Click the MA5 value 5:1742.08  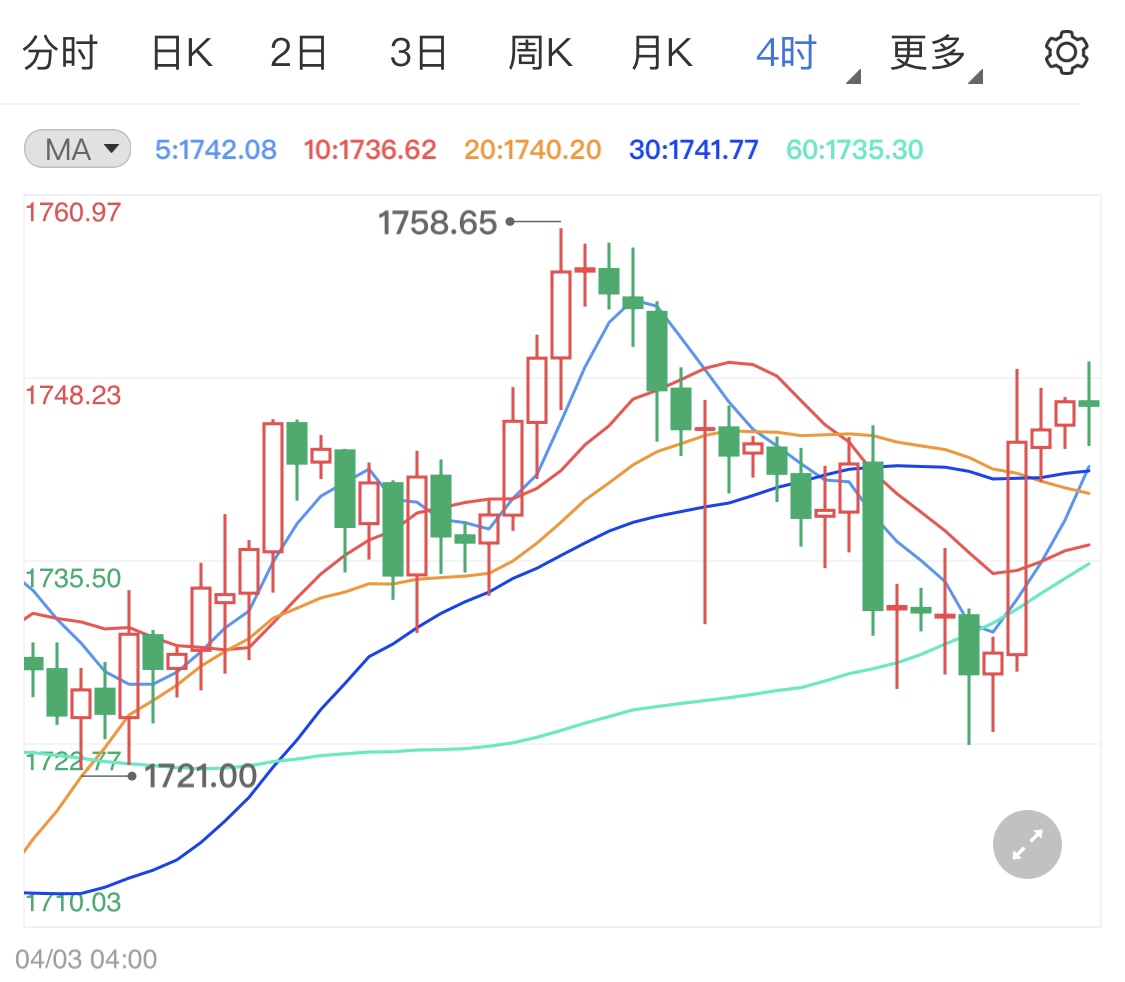(216, 150)
